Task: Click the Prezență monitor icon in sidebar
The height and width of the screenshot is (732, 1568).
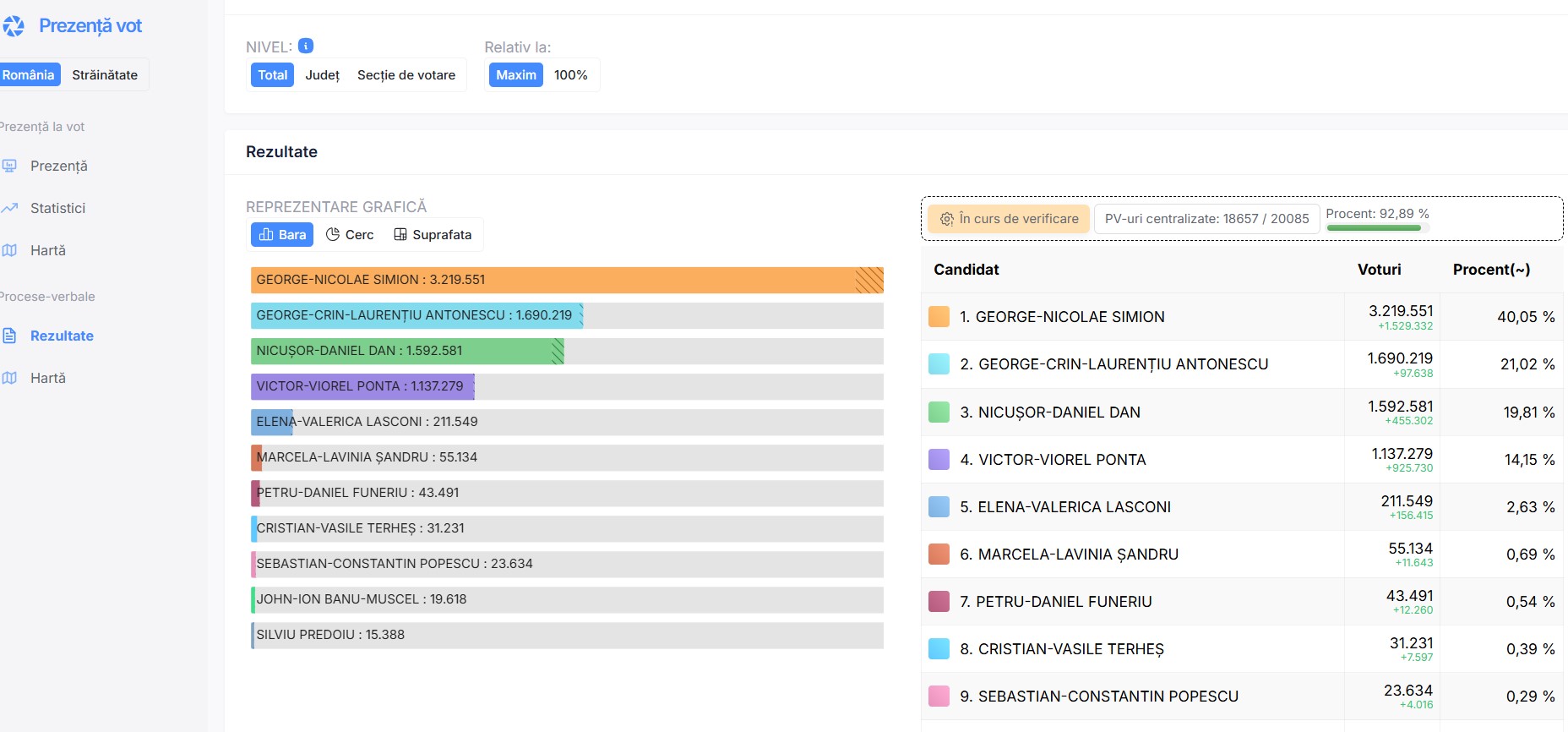Action: [x=10, y=166]
